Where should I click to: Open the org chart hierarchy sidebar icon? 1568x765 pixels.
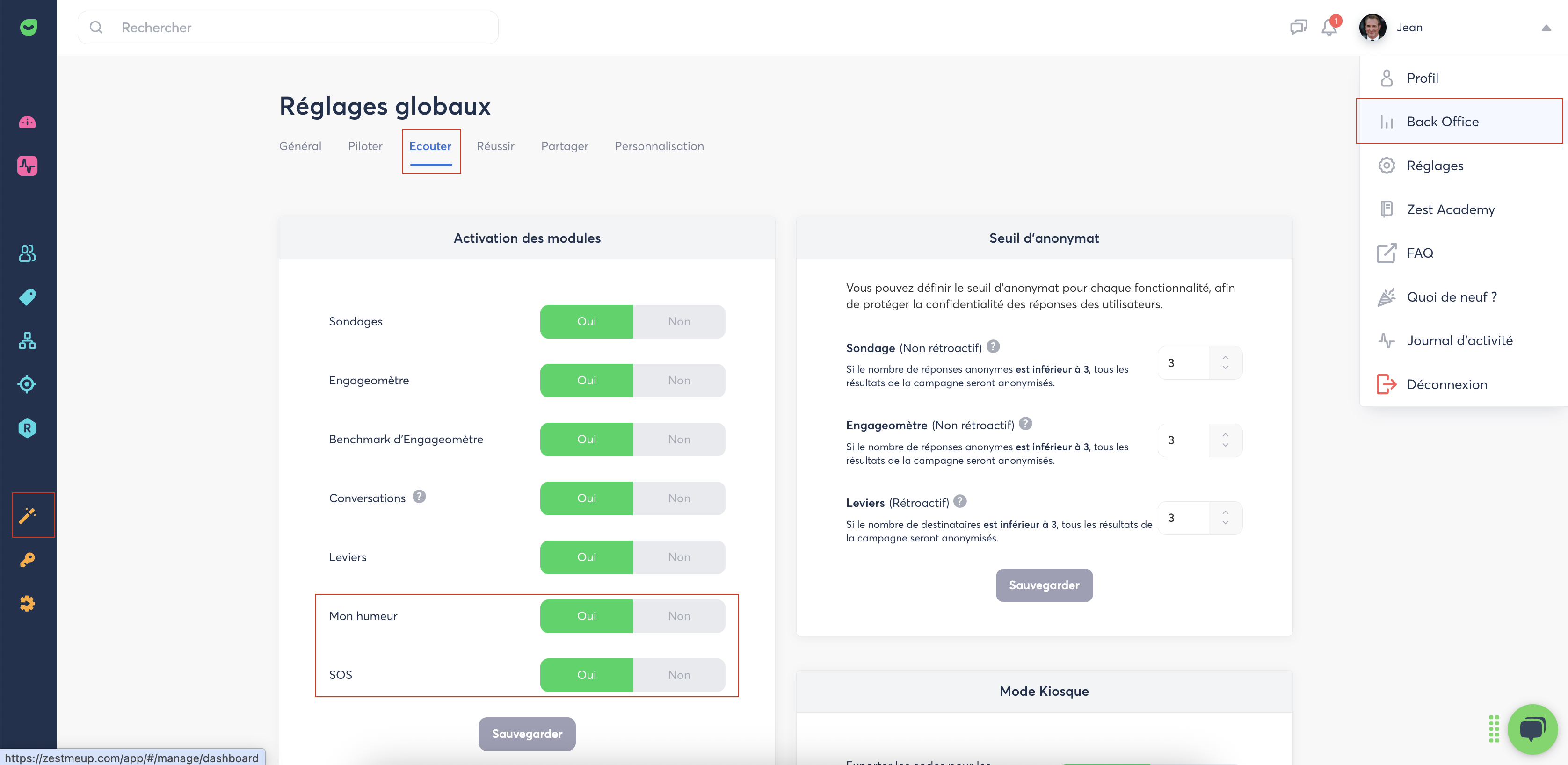28,341
